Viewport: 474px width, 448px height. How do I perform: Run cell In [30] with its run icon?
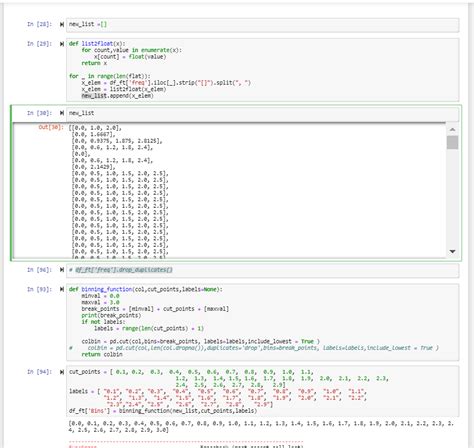62,113
